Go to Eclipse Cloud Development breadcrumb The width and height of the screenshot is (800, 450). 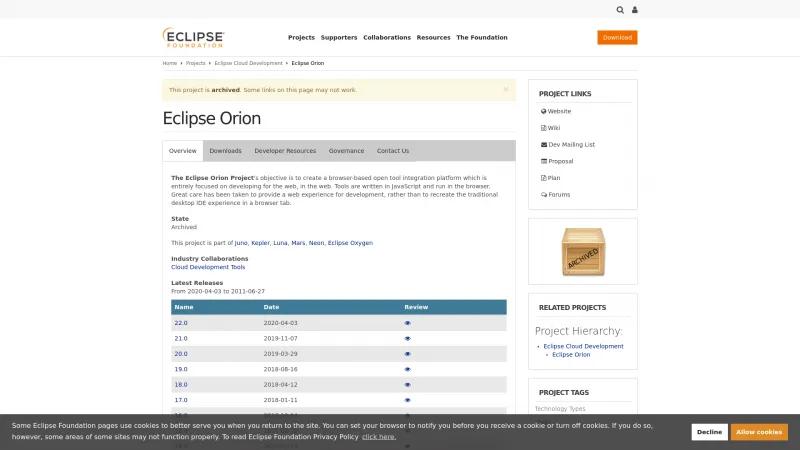click(x=248, y=63)
